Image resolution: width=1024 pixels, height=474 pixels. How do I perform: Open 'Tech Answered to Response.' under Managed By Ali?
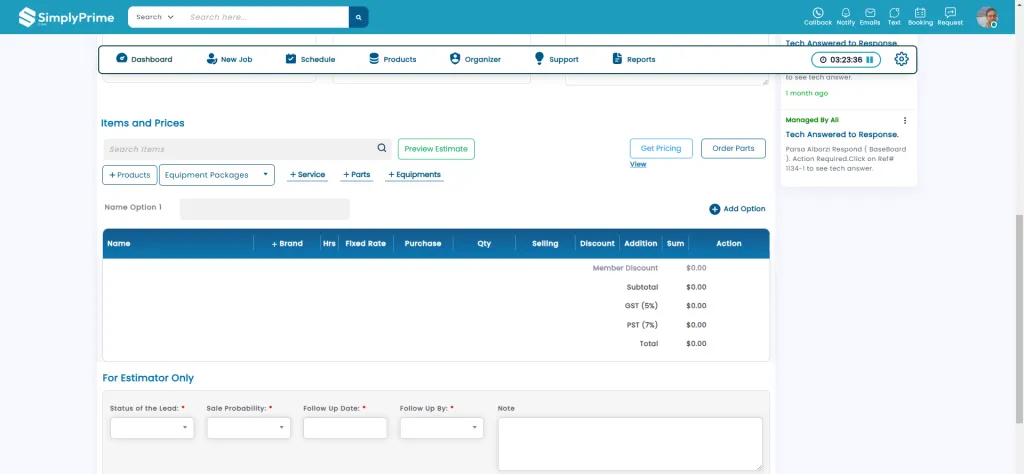pyautogui.click(x=842, y=134)
